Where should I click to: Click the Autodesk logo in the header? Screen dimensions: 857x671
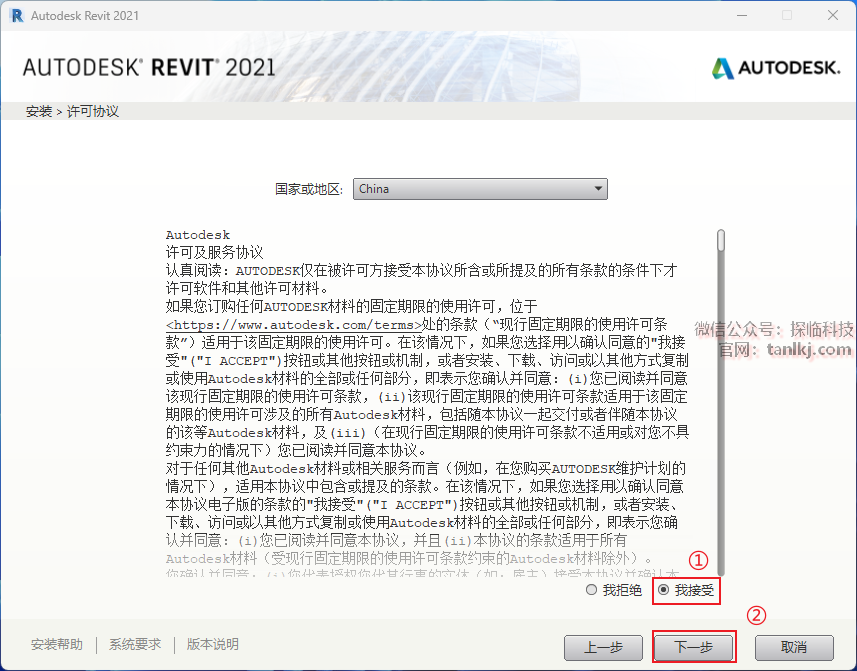(776, 68)
